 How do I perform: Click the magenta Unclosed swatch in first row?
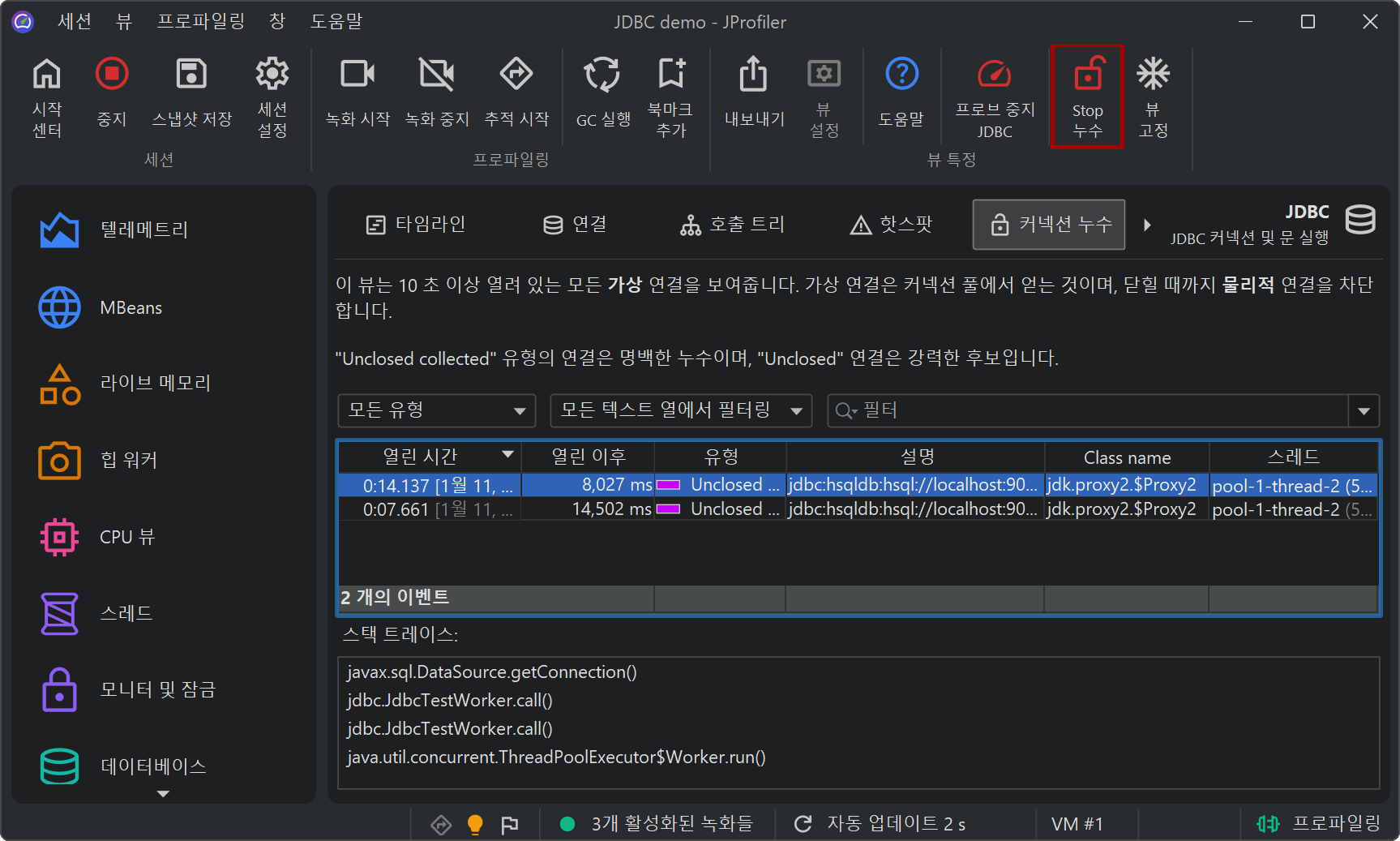(x=668, y=485)
